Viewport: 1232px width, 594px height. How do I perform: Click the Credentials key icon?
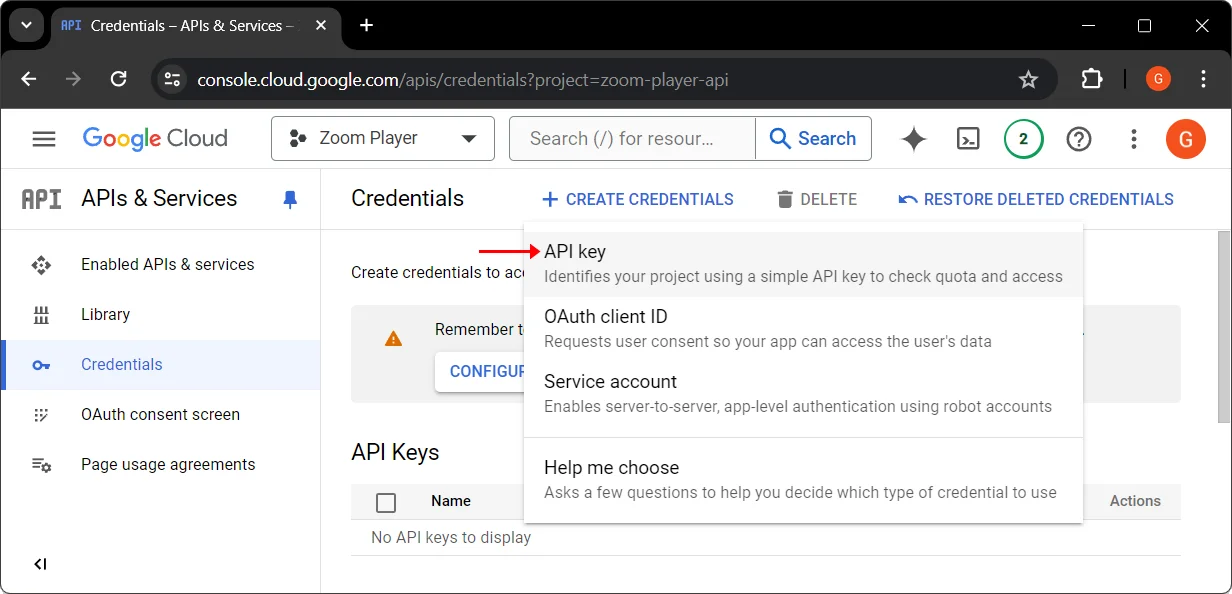tap(41, 365)
